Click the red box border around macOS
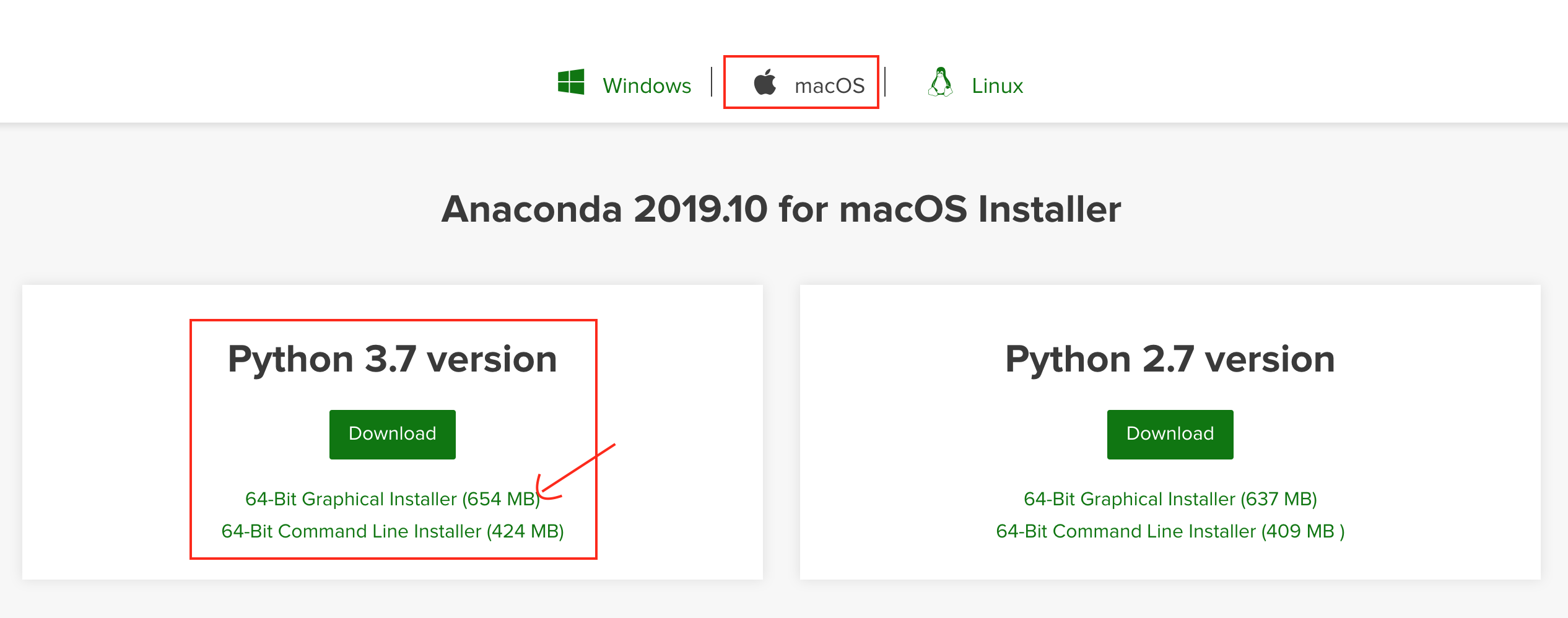 tap(801, 57)
